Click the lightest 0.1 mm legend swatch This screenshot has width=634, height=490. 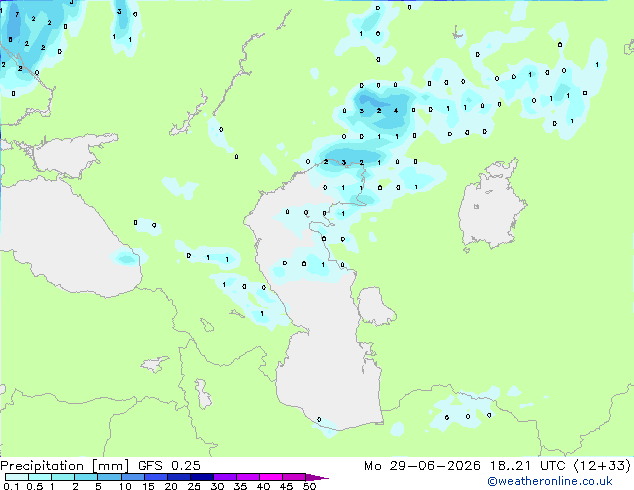click(17, 477)
